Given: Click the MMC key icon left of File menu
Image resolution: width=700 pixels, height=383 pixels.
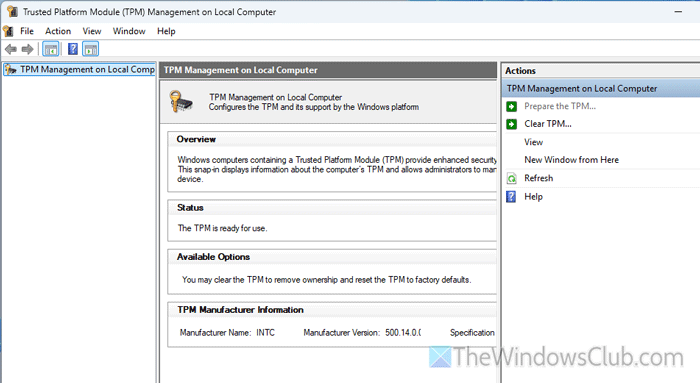Looking at the screenshot, I should pyautogui.click(x=8, y=31).
